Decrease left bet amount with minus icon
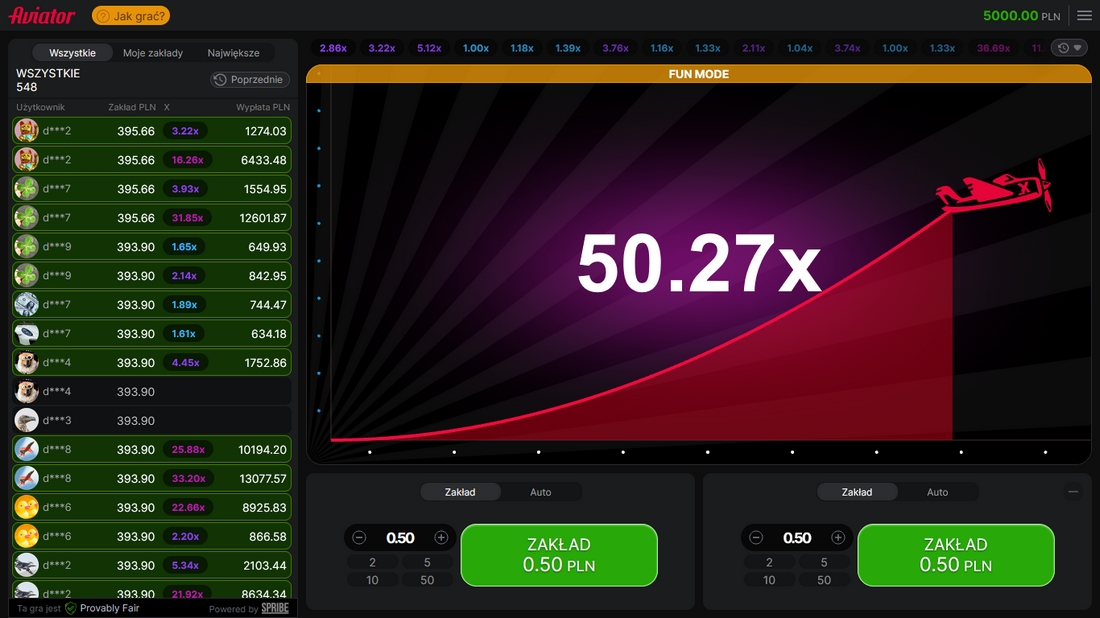This screenshot has width=1100, height=618. (359, 538)
